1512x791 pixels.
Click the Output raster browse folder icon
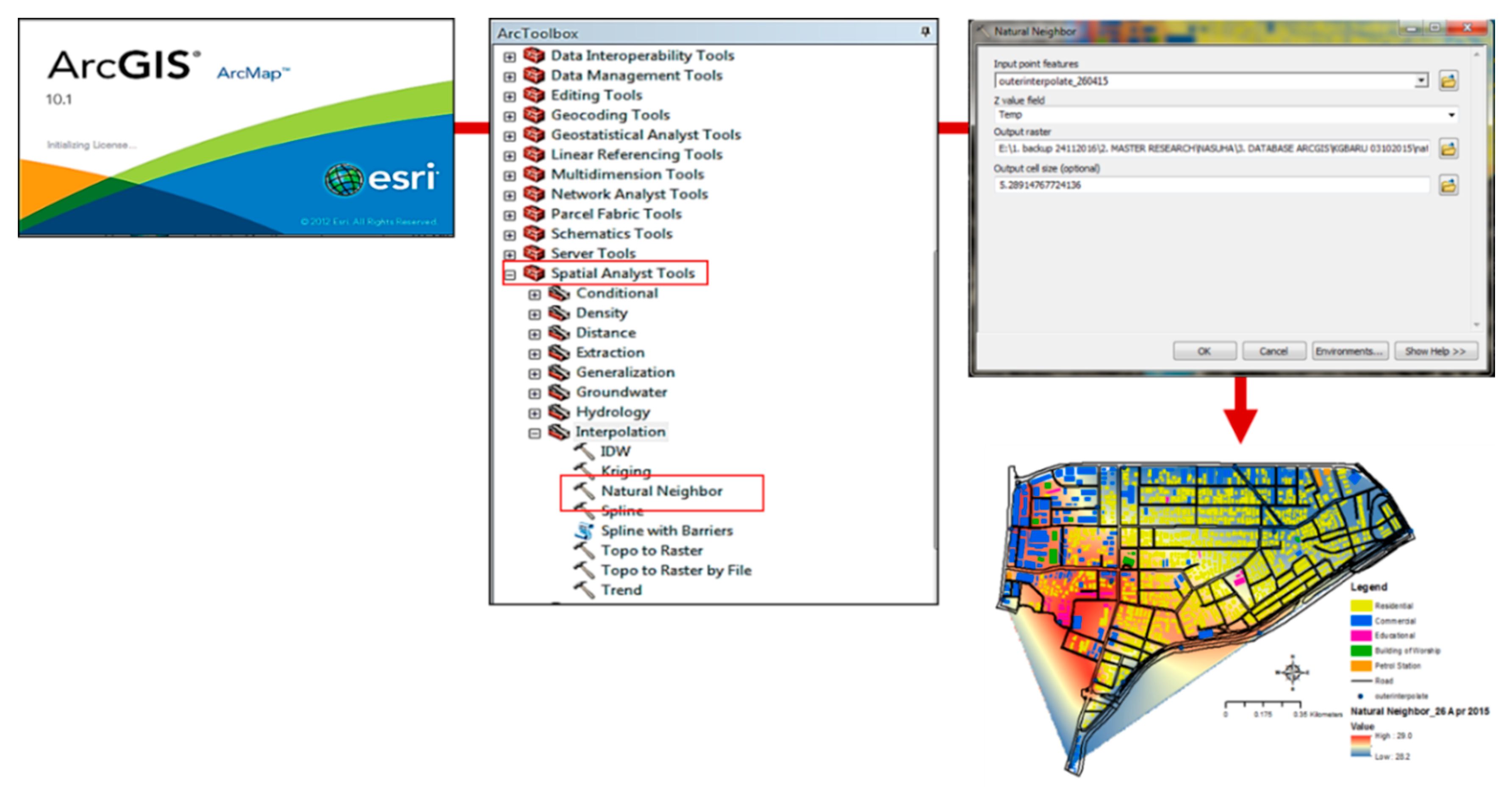tap(1448, 148)
